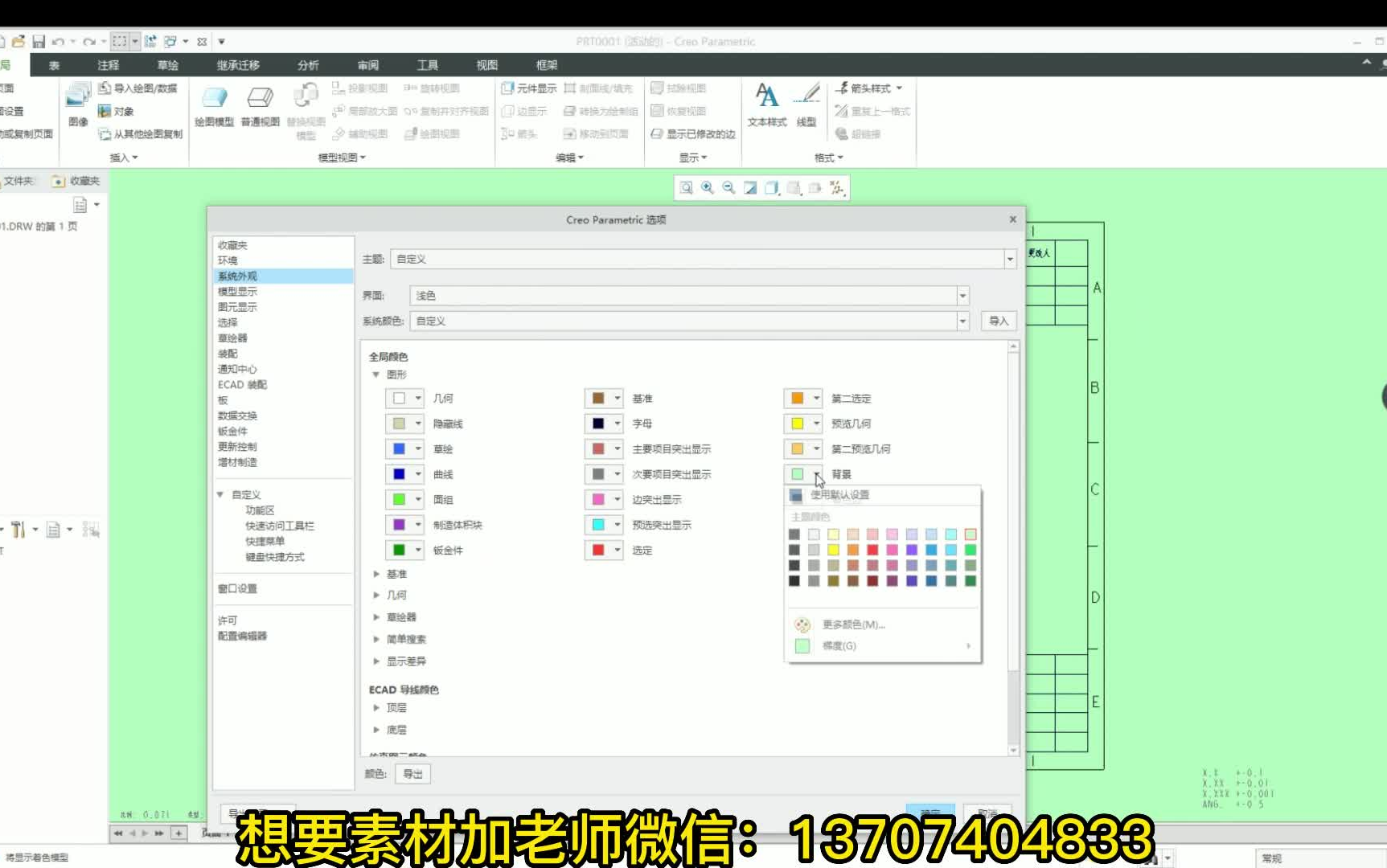Pick the bright red swatch in the palette

[872, 550]
